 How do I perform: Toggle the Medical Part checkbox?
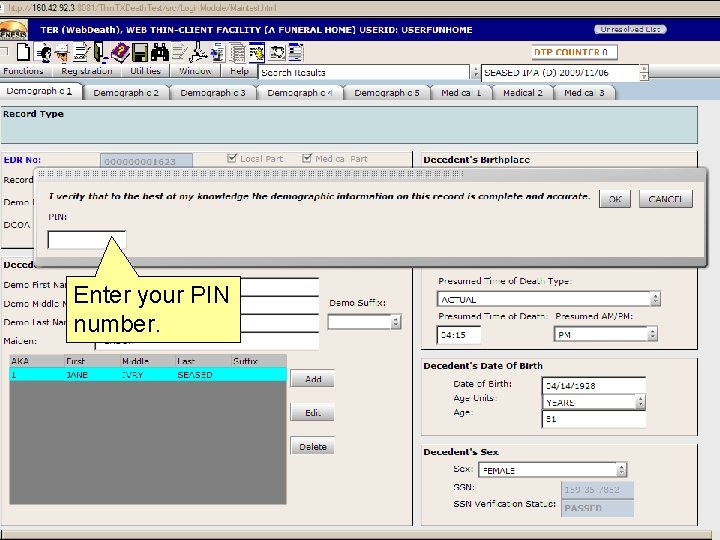[x=307, y=158]
